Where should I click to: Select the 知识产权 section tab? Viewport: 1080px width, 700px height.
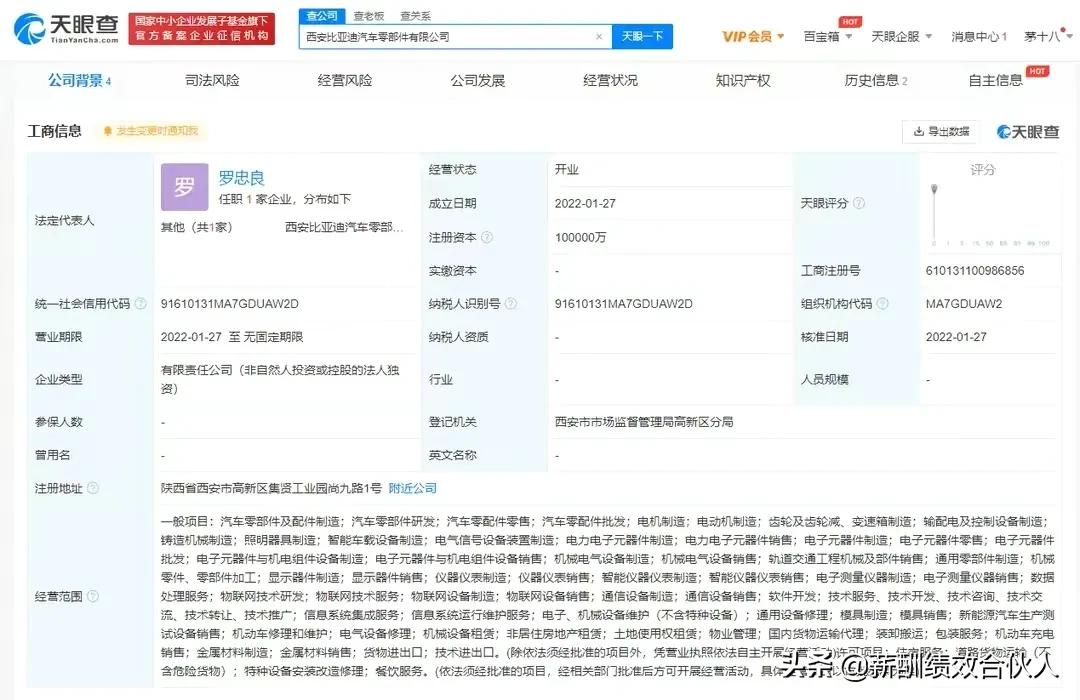pos(742,81)
